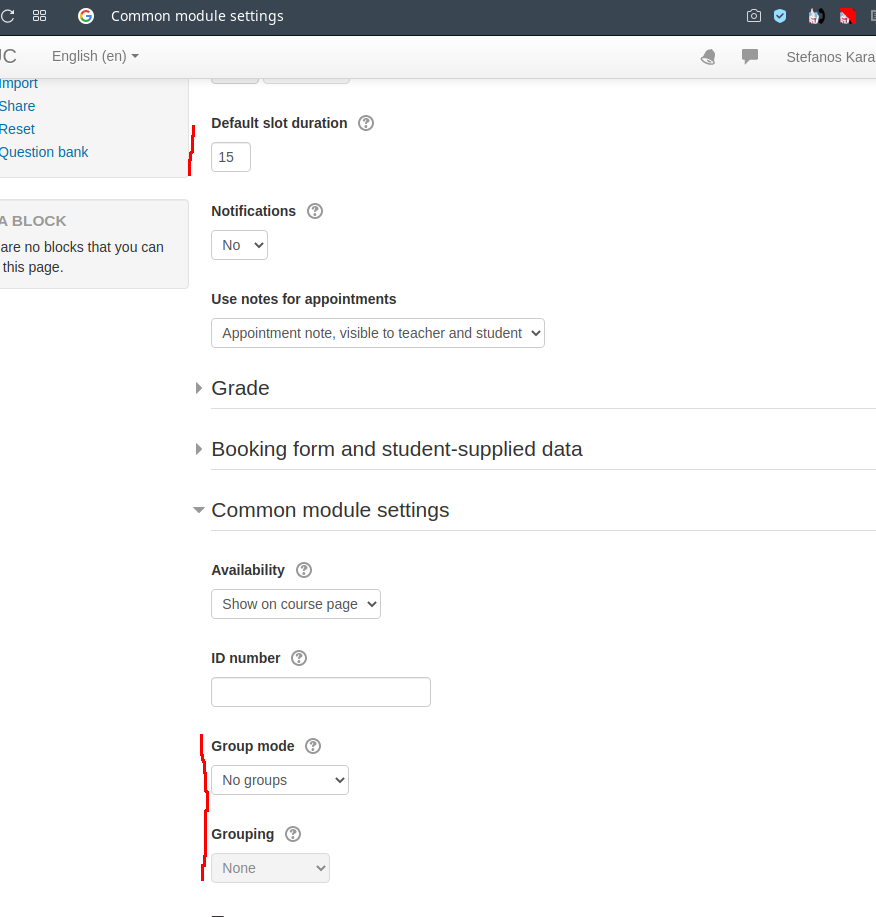Expand the Grade section

pos(240,388)
